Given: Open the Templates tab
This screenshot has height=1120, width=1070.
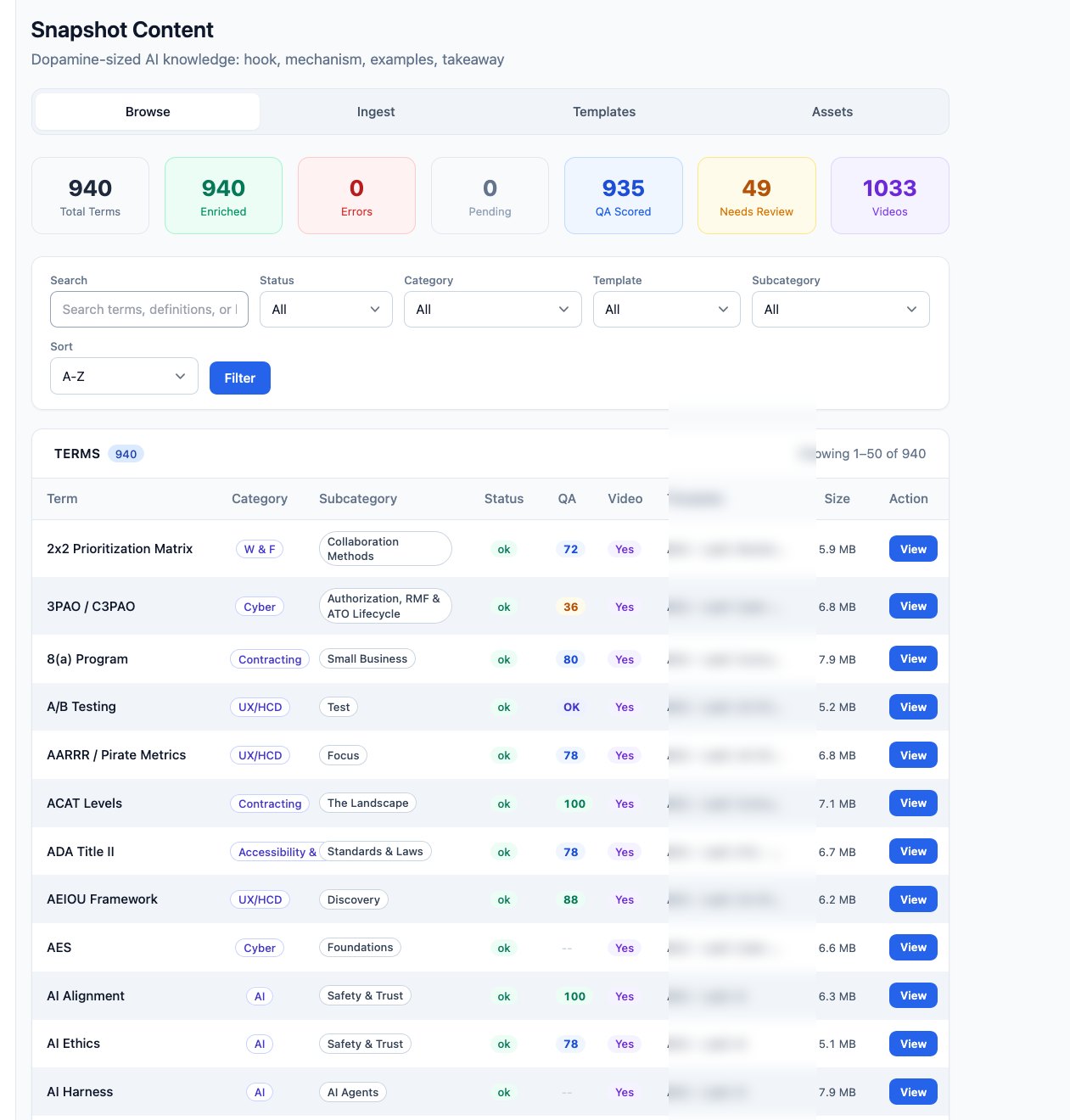Looking at the screenshot, I should pyautogui.click(x=604, y=112).
